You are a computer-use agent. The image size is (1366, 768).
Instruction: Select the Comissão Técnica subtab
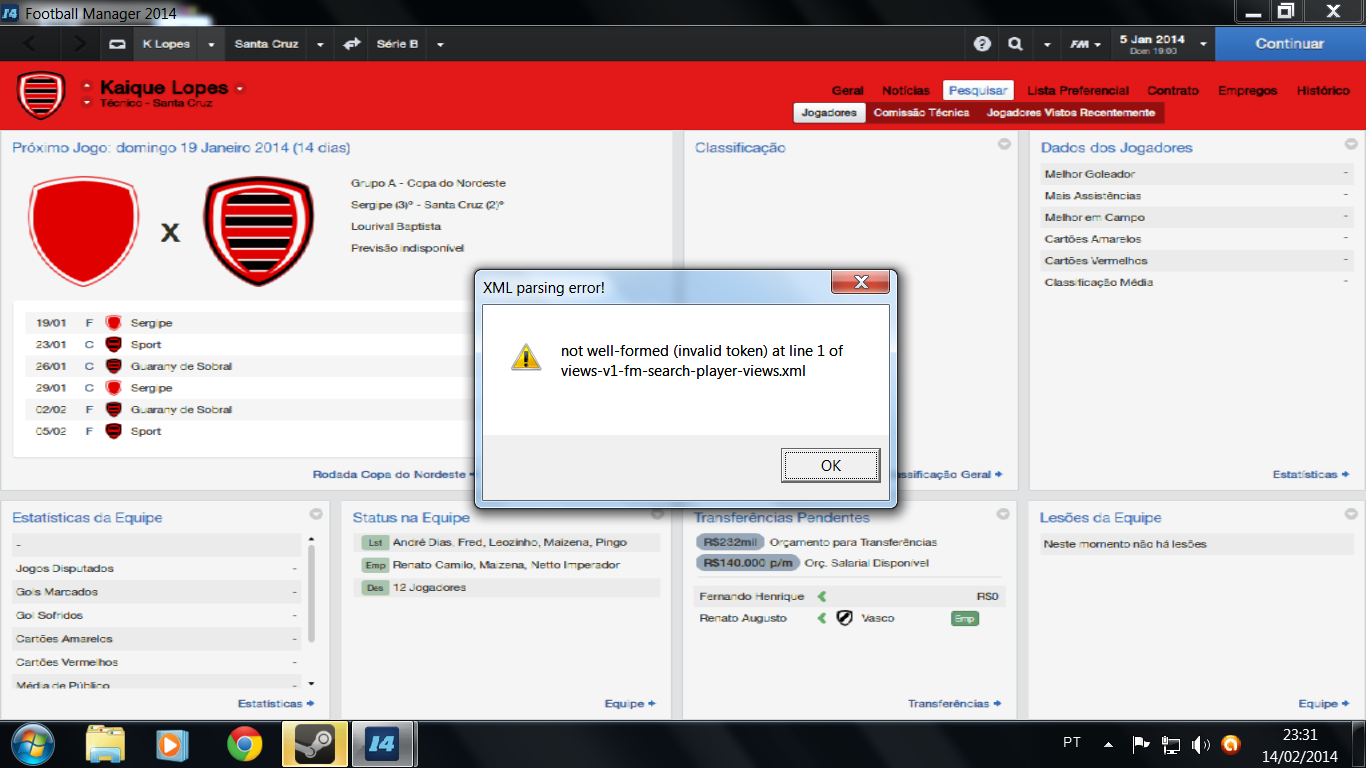[921, 113]
